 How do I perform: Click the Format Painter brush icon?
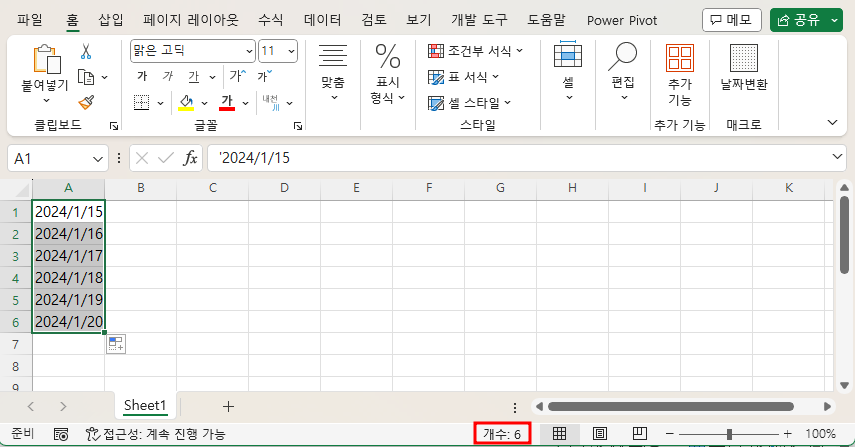coord(86,102)
